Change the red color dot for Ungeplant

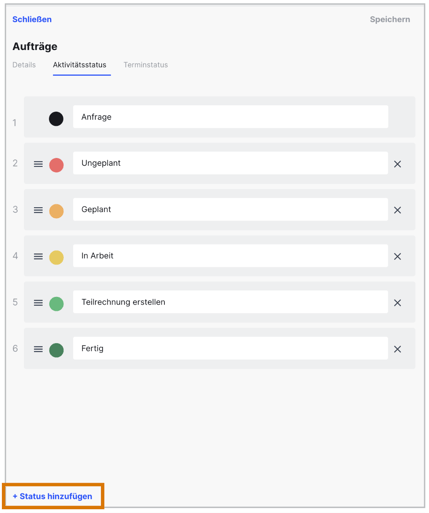click(56, 165)
